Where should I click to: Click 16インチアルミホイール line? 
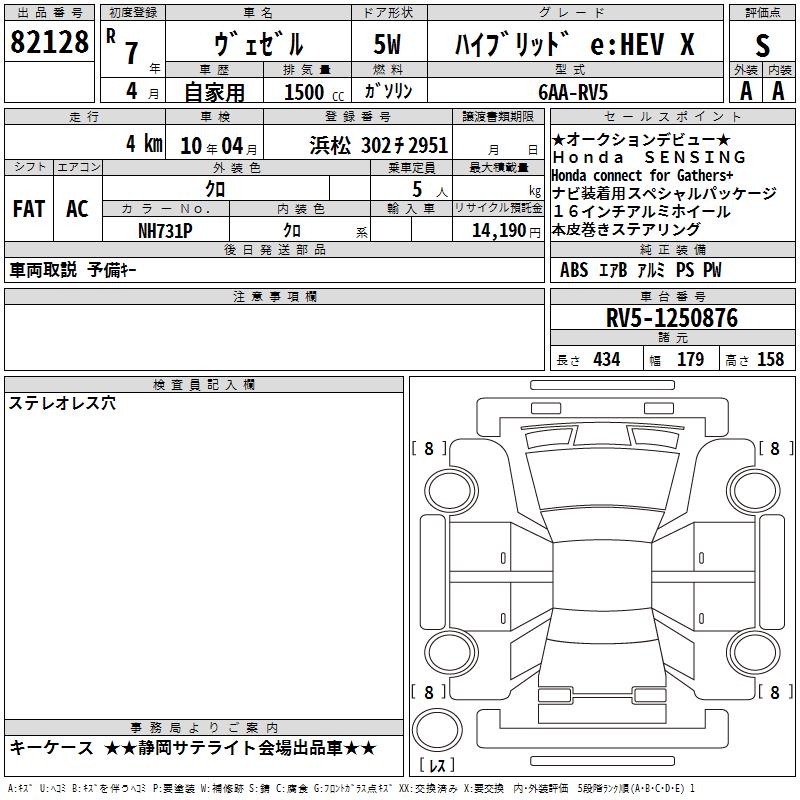(641, 211)
